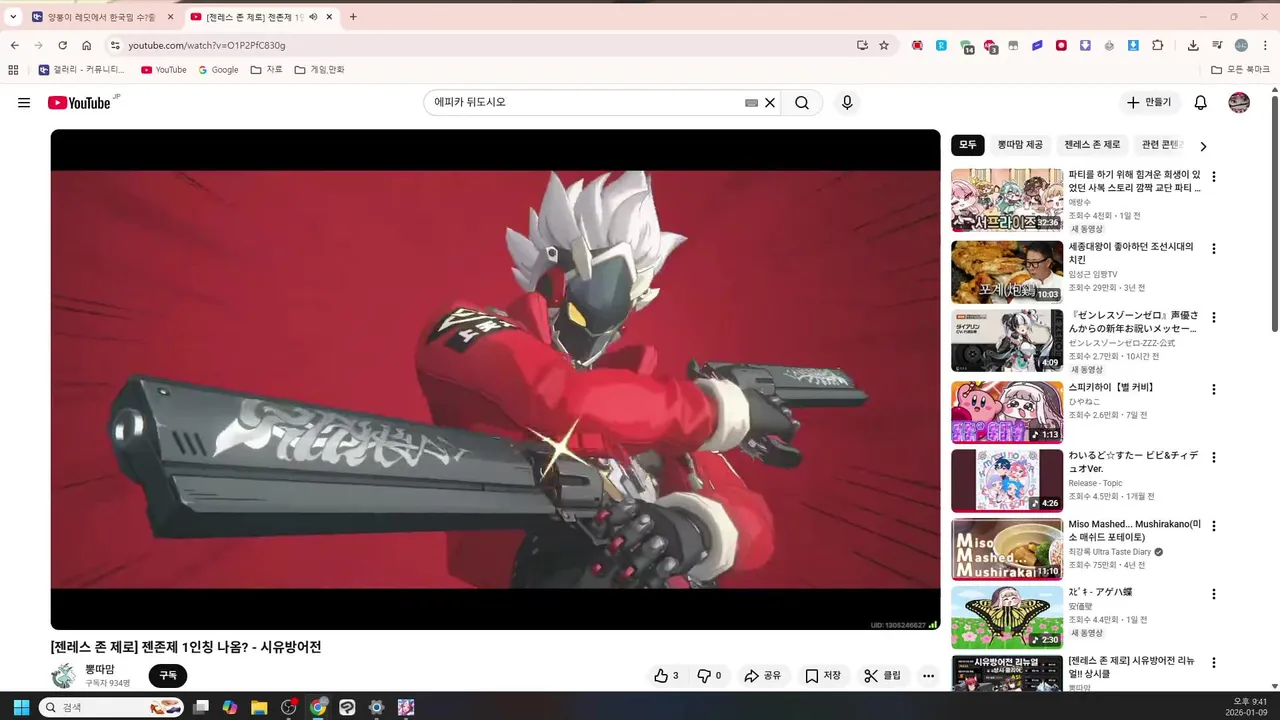Open the 모든 북마크 folder
The image size is (1280, 720).
[1240, 70]
